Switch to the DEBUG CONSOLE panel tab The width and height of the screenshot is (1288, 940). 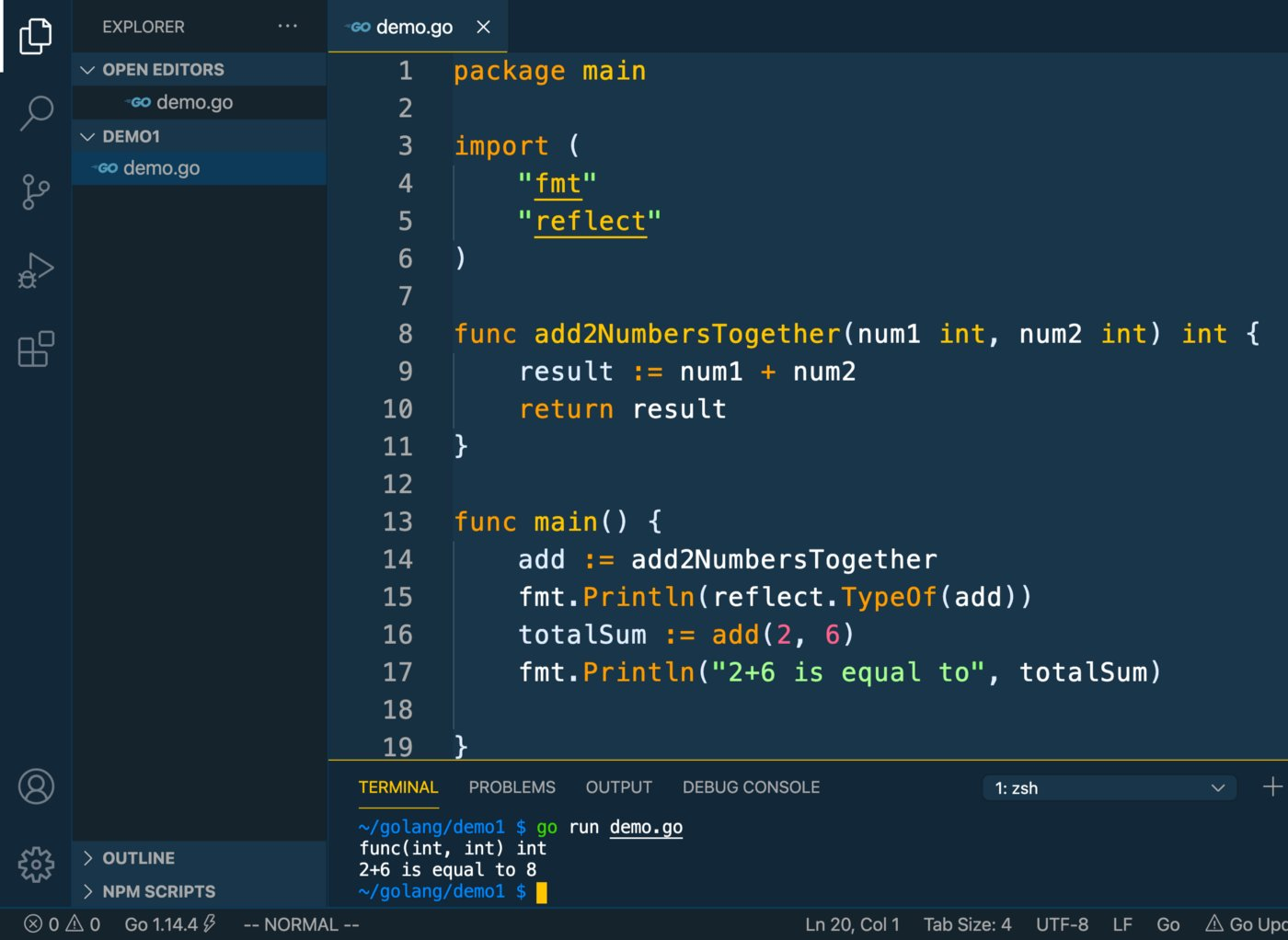pos(751,787)
